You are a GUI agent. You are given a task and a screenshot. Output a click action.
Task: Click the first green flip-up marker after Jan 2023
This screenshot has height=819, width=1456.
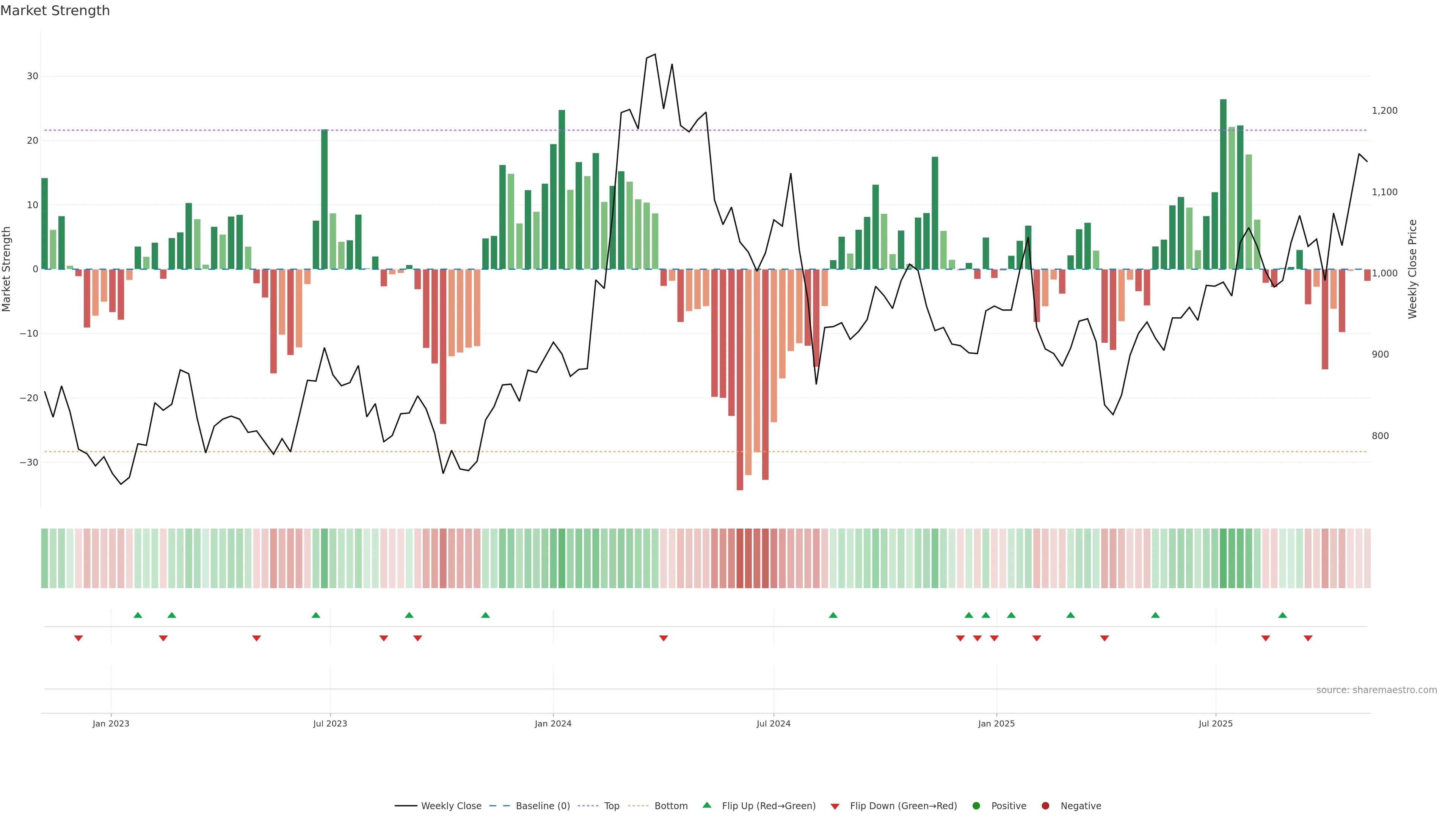tap(138, 615)
